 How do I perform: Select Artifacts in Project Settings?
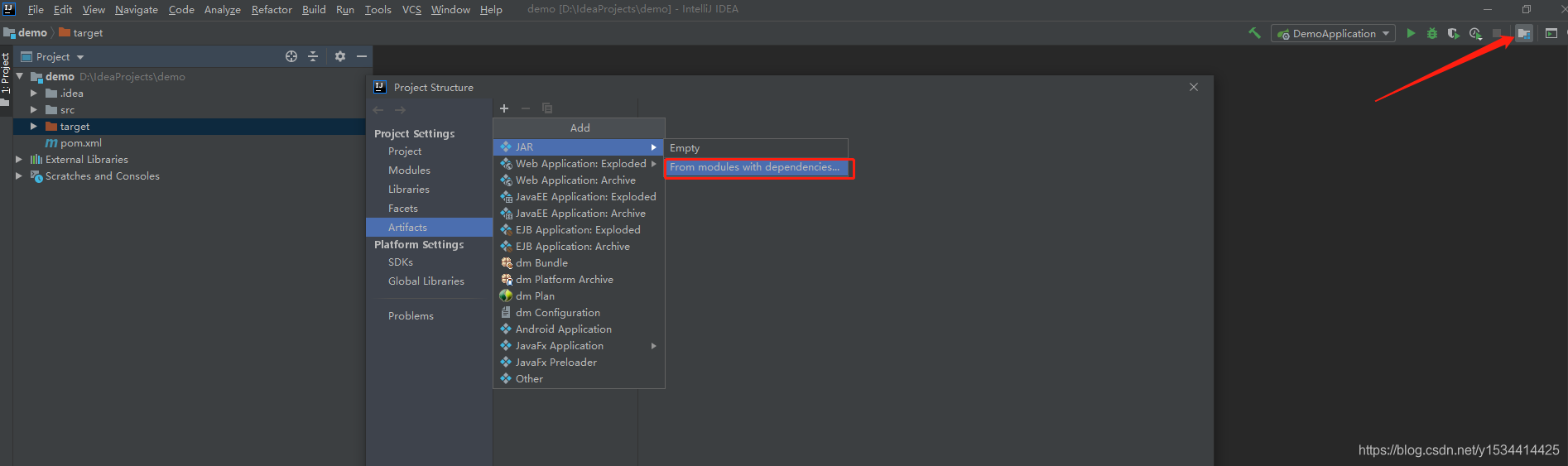(x=429, y=228)
